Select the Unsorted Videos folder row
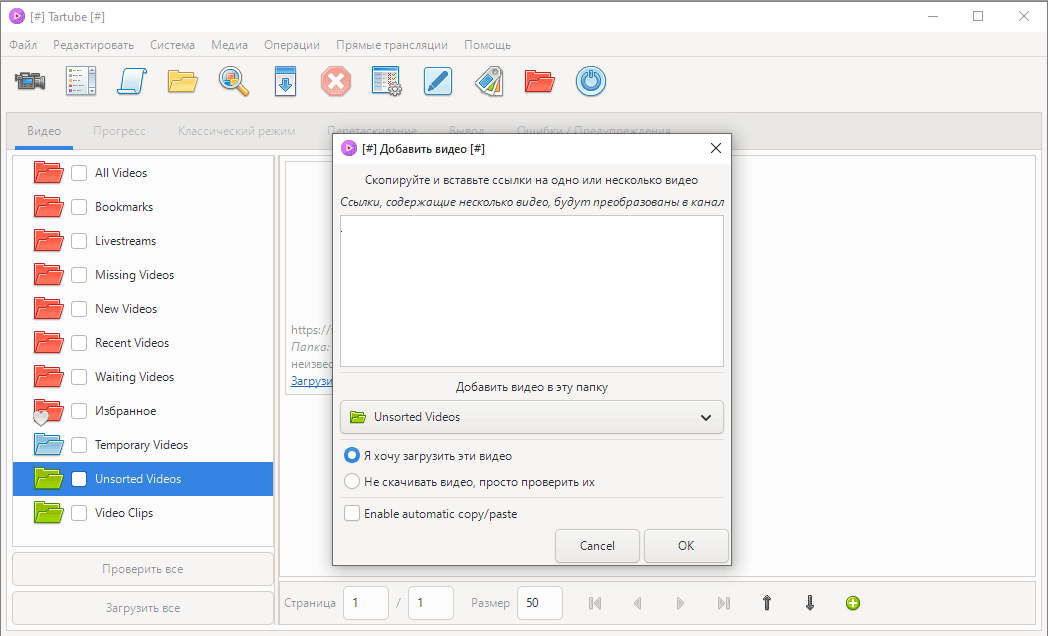 [143, 479]
